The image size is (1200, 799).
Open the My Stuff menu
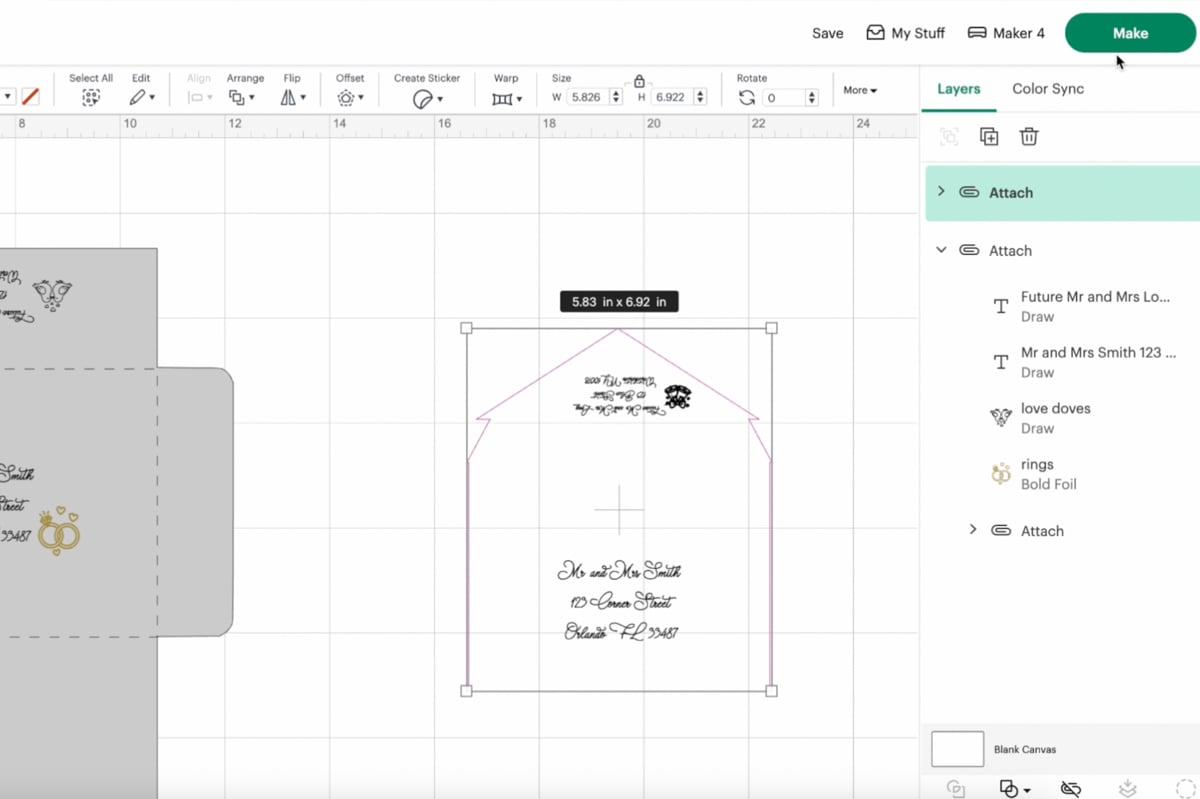[x=905, y=32]
